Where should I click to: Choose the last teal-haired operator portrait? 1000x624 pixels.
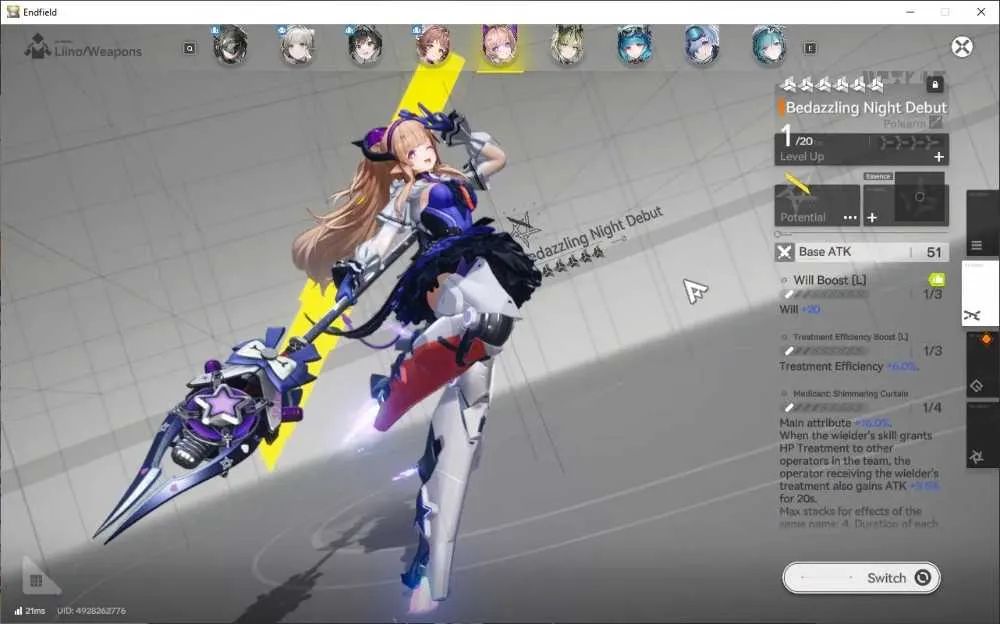[768, 45]
